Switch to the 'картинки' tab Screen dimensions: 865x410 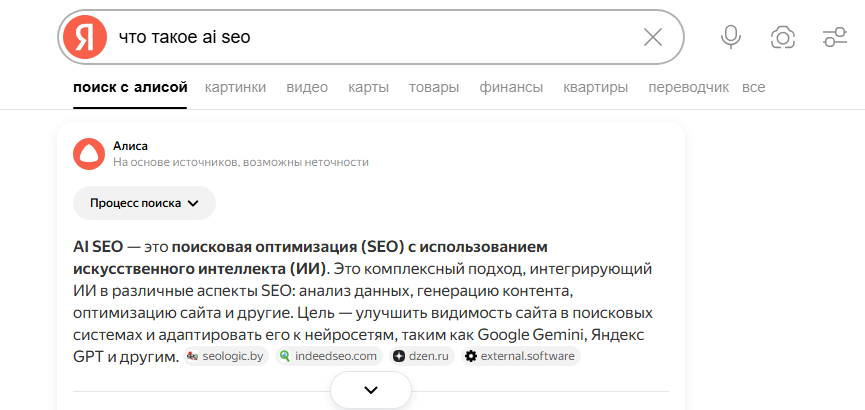235,87
